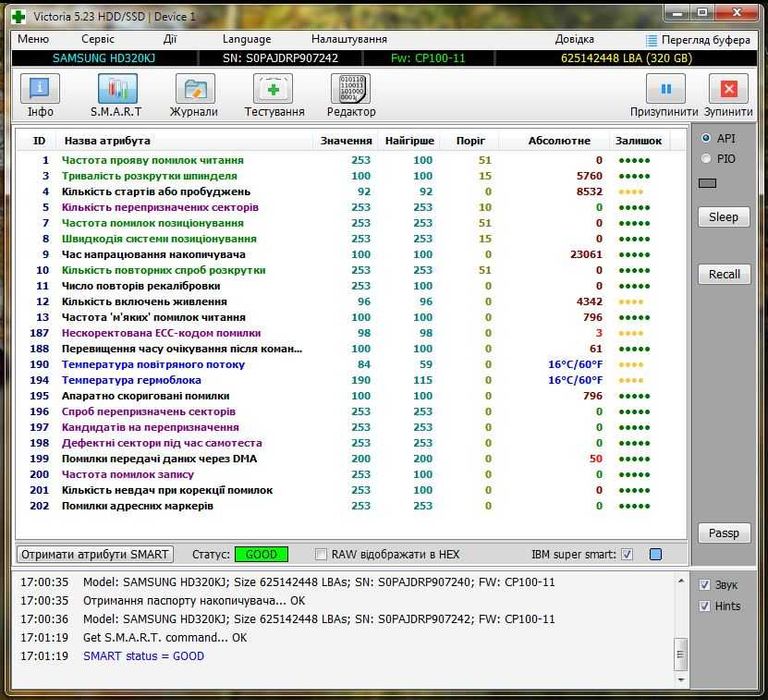Click the absolute value 23061

click(586, 254)
